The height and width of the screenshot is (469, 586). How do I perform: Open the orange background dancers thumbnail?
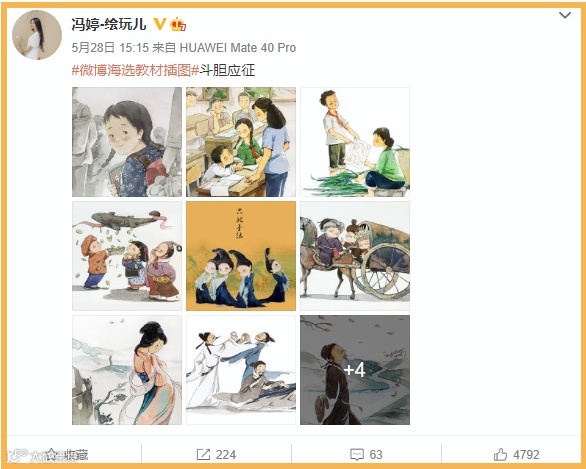tap(241, 256)
